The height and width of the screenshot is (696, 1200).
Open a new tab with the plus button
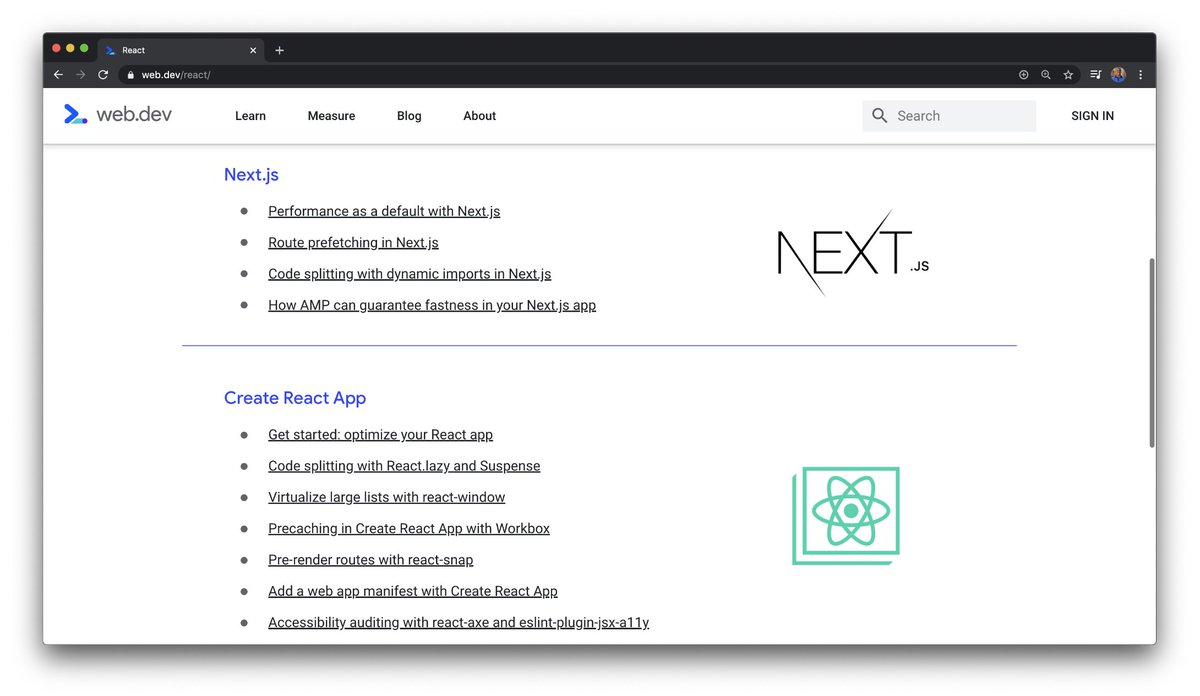279,49
